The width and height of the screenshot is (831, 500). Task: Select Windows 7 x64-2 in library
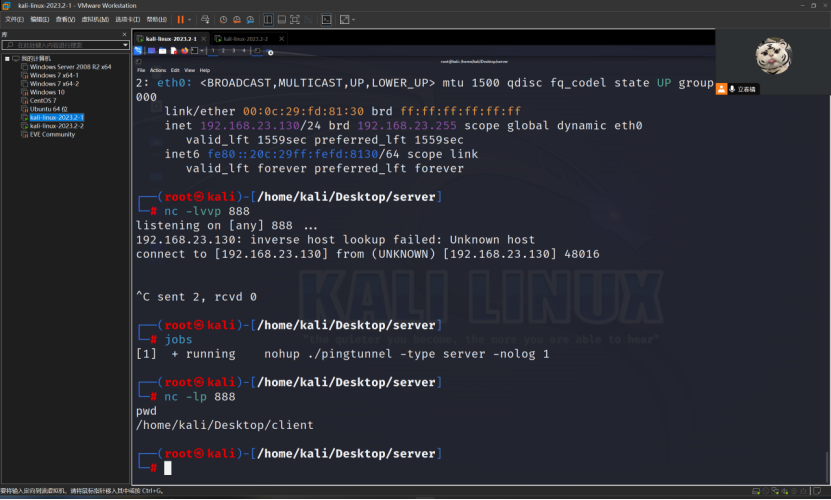click(x=54, y=84)
